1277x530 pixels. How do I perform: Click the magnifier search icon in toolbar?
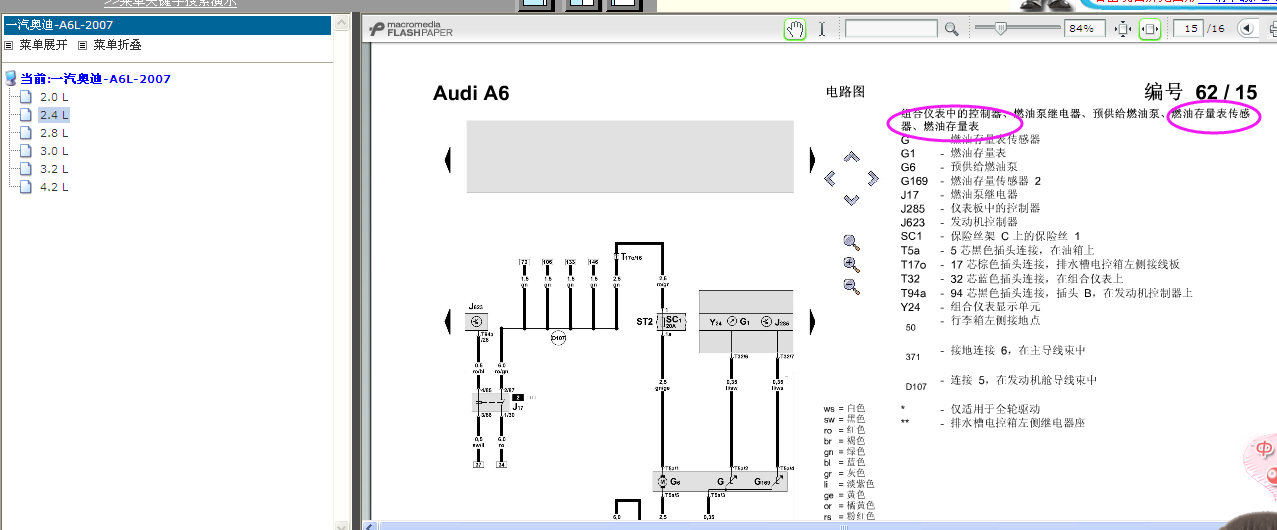[952, 29]
